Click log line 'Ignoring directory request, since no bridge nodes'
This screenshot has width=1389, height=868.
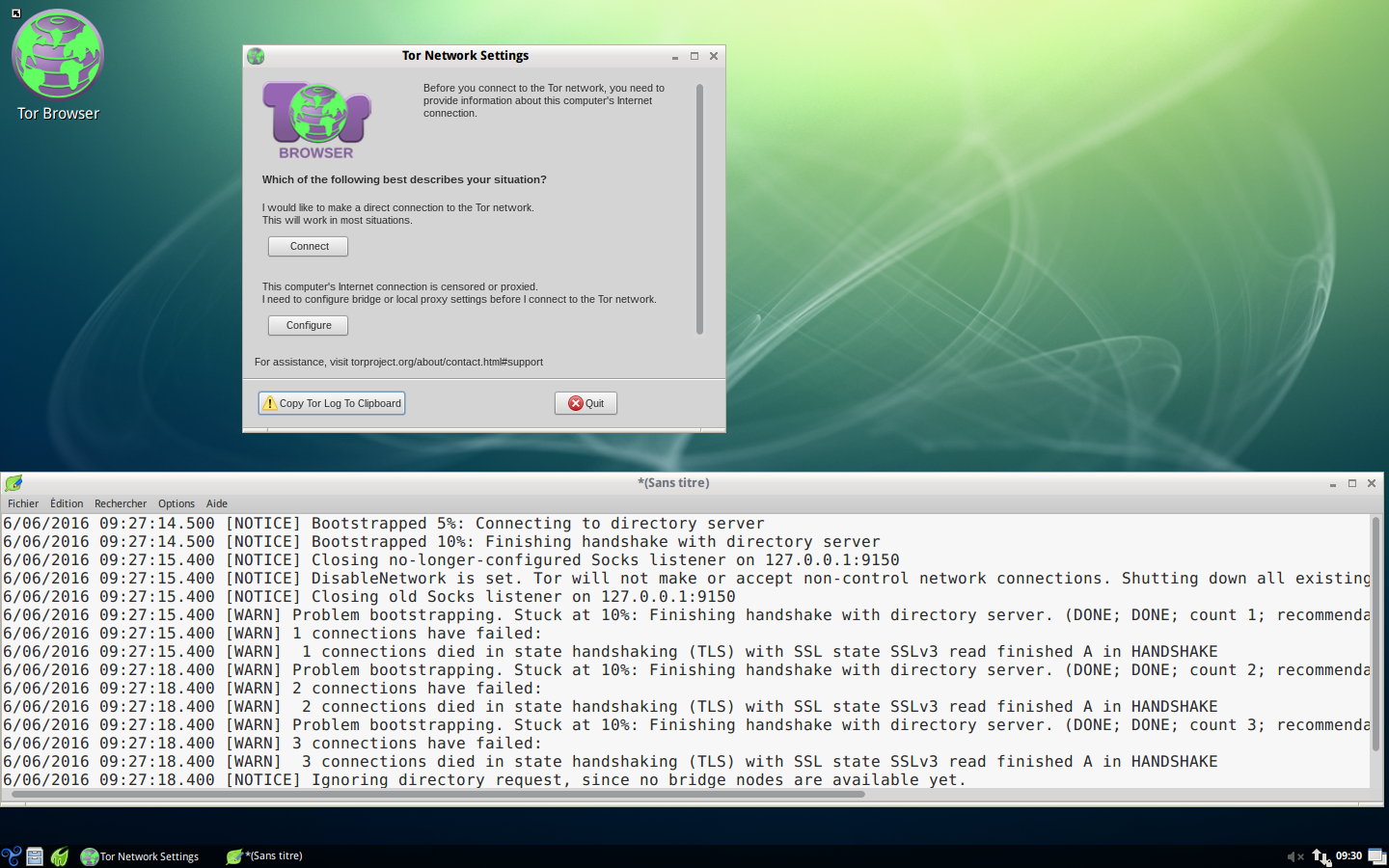pos(484,780)
